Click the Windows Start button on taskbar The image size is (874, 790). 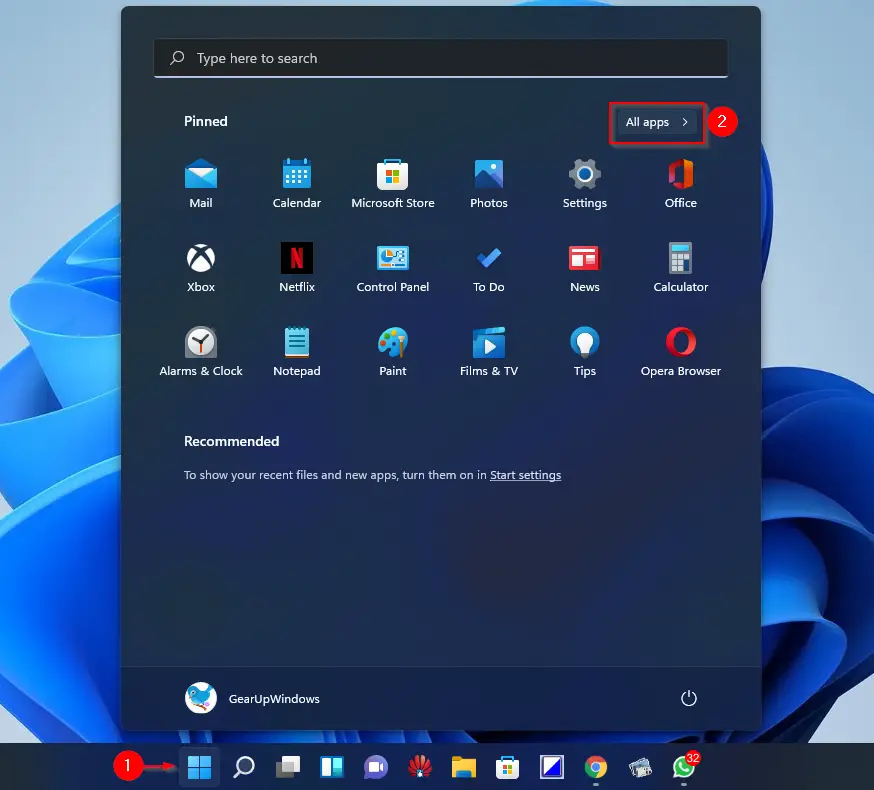[199, 767]
